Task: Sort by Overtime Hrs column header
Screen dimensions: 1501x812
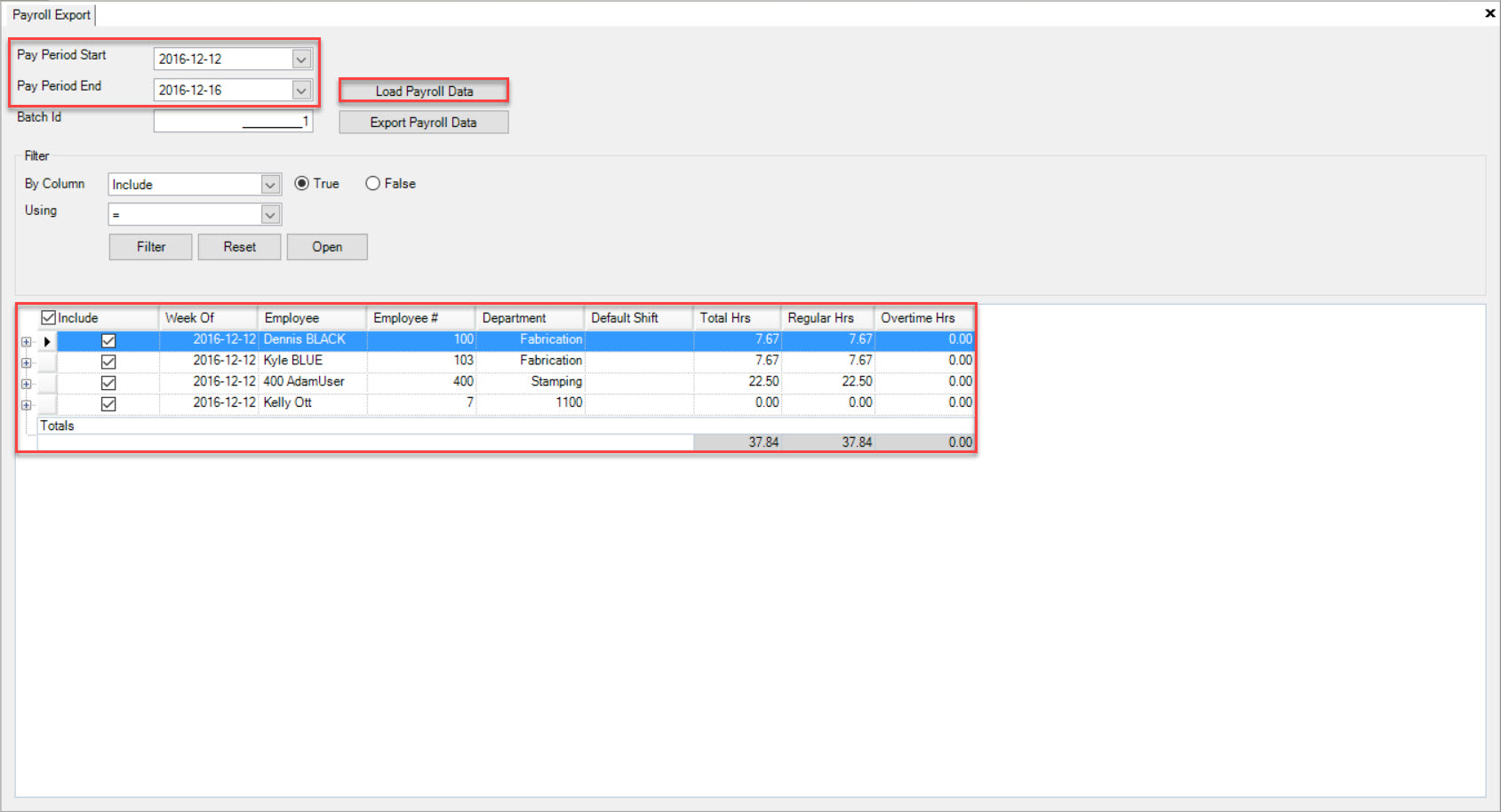Action: (924, 318)
